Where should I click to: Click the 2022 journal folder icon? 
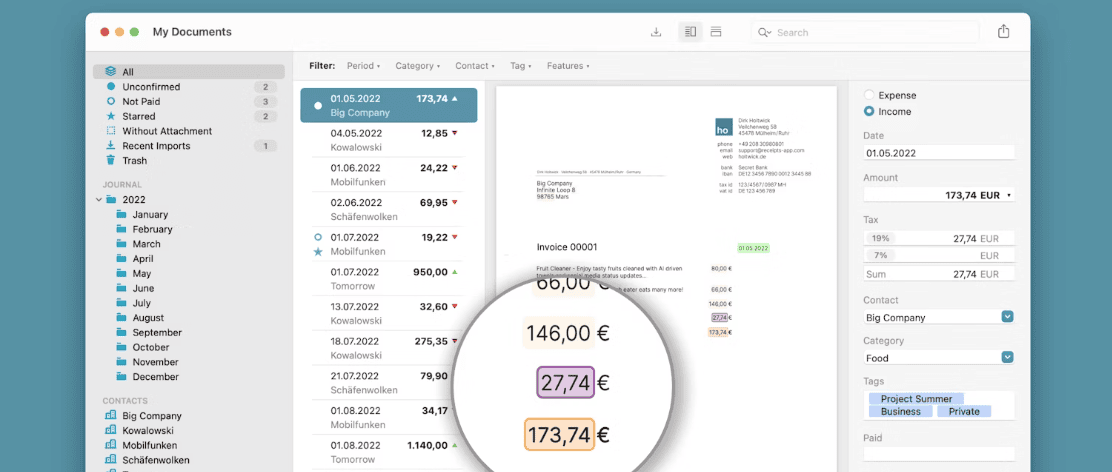click(x=111, y=200)
